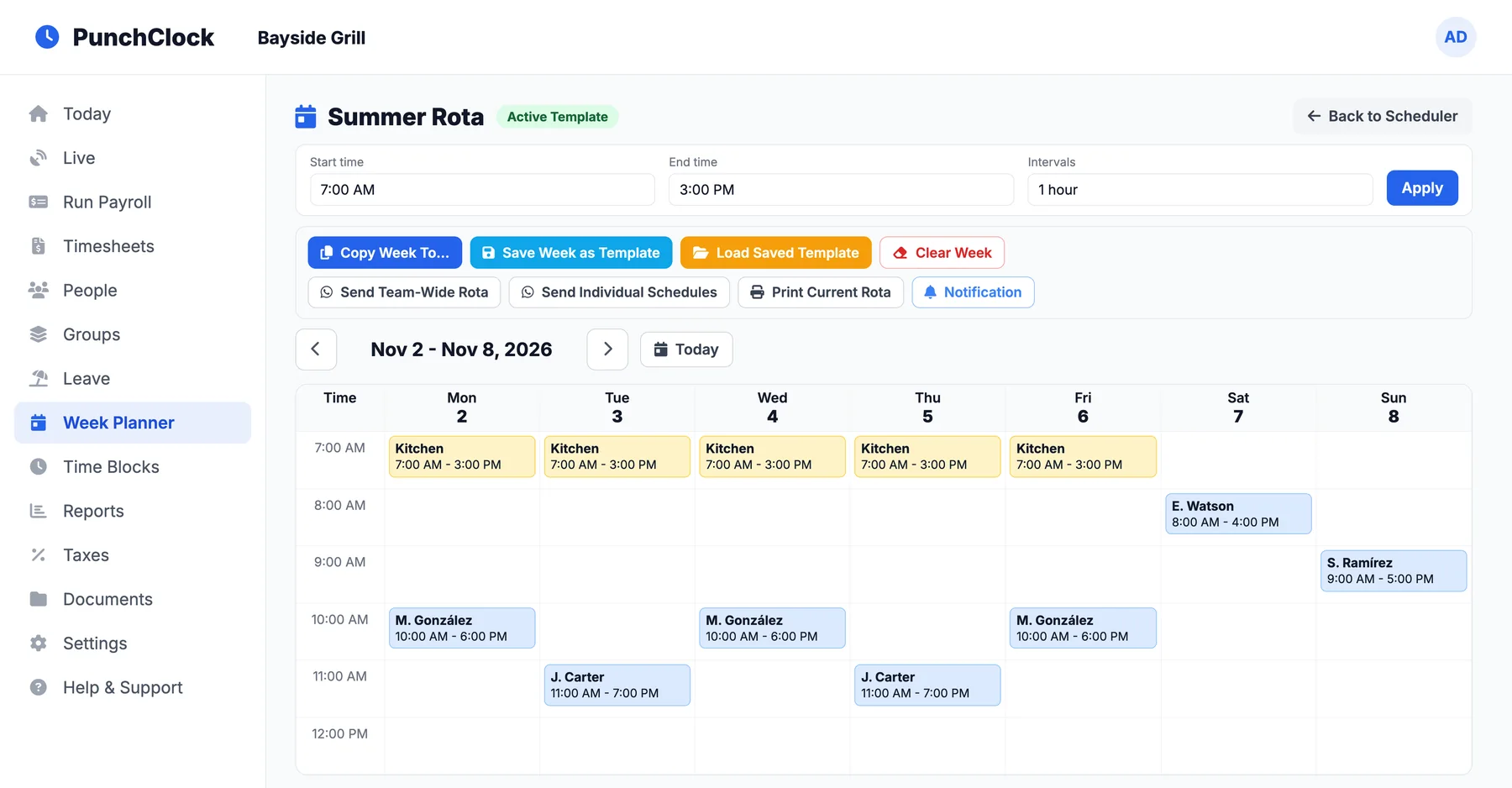Send Individual Schedules
Image resolution: width=1512 pixels, height=788 pixels.
[619, 292]
